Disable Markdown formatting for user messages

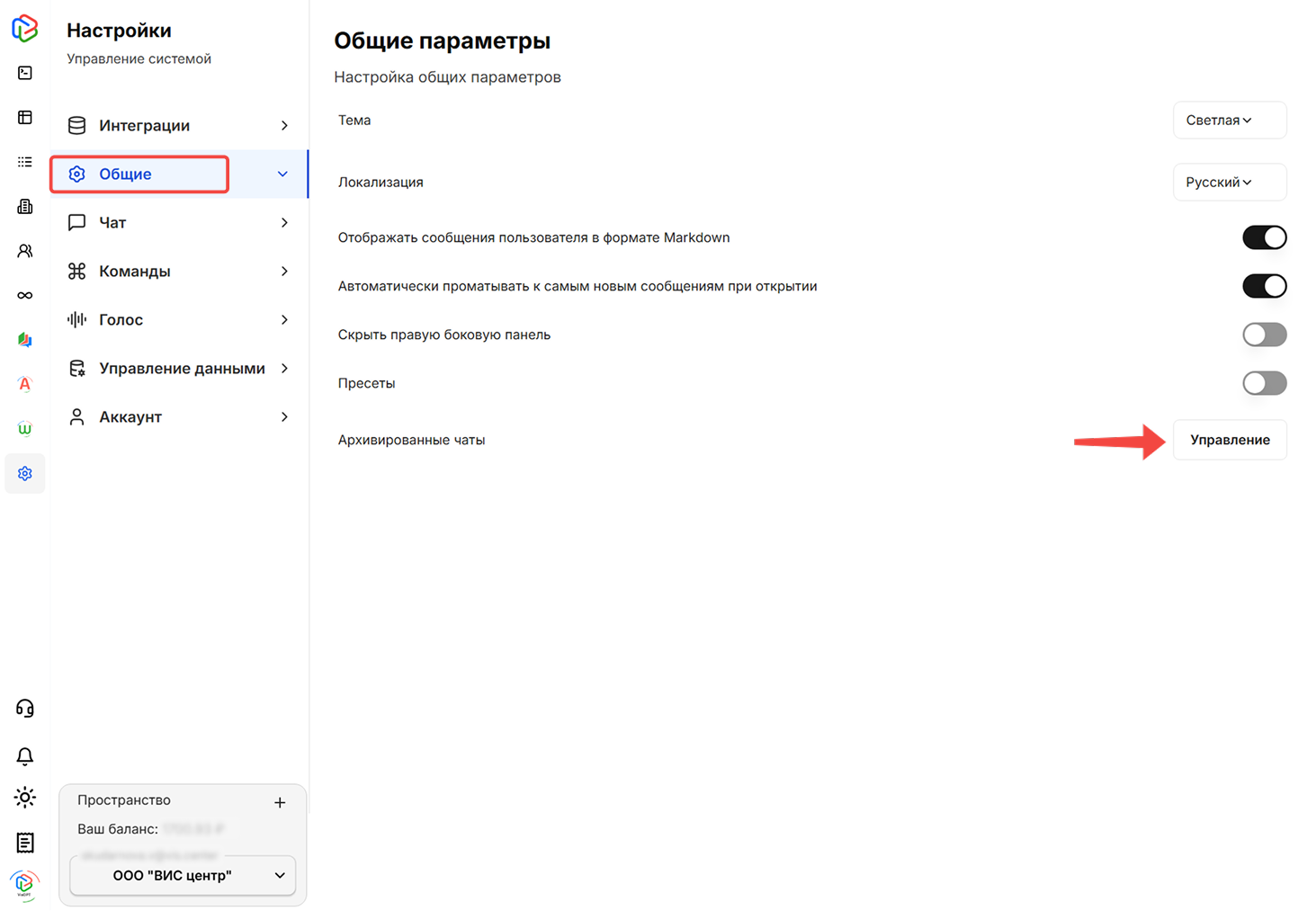pyautogui.click(x=1264, y=237)
